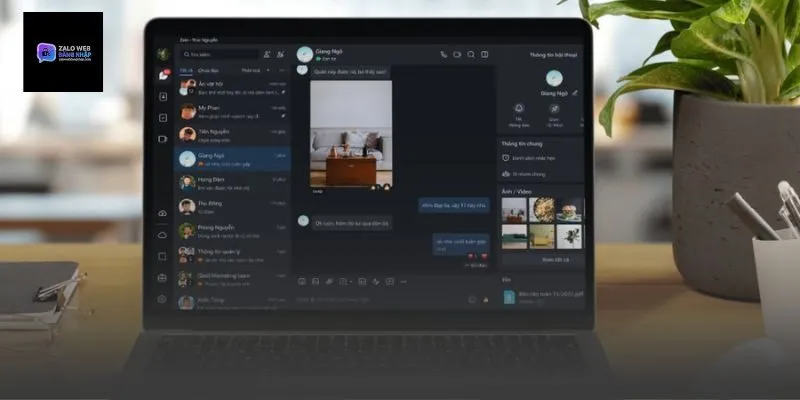Open the To-Do checkbox icon in sidebar

coord(163,118)
